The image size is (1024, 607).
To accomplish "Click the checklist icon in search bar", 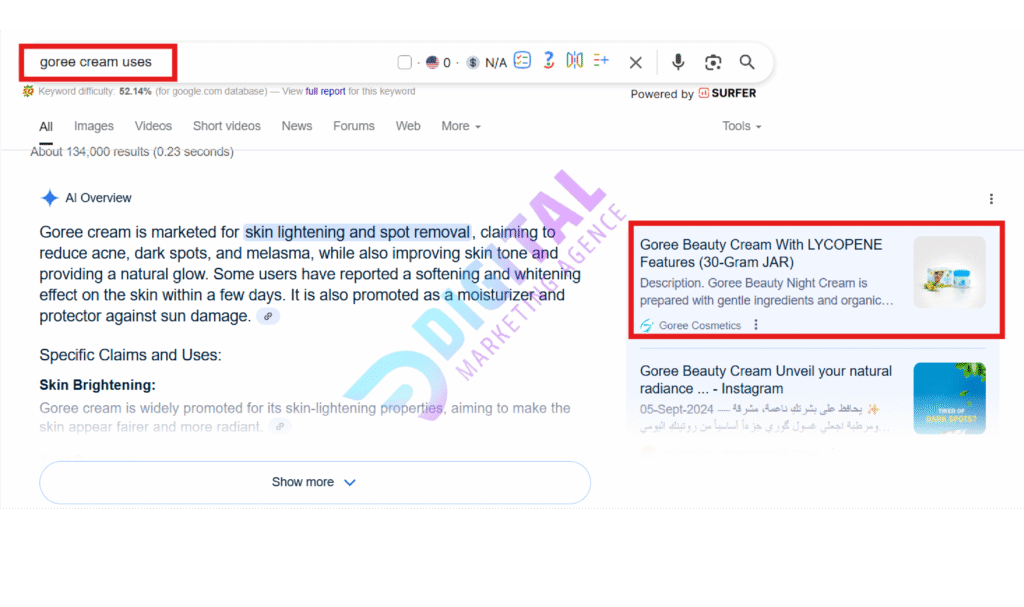I will click(522, 61).
